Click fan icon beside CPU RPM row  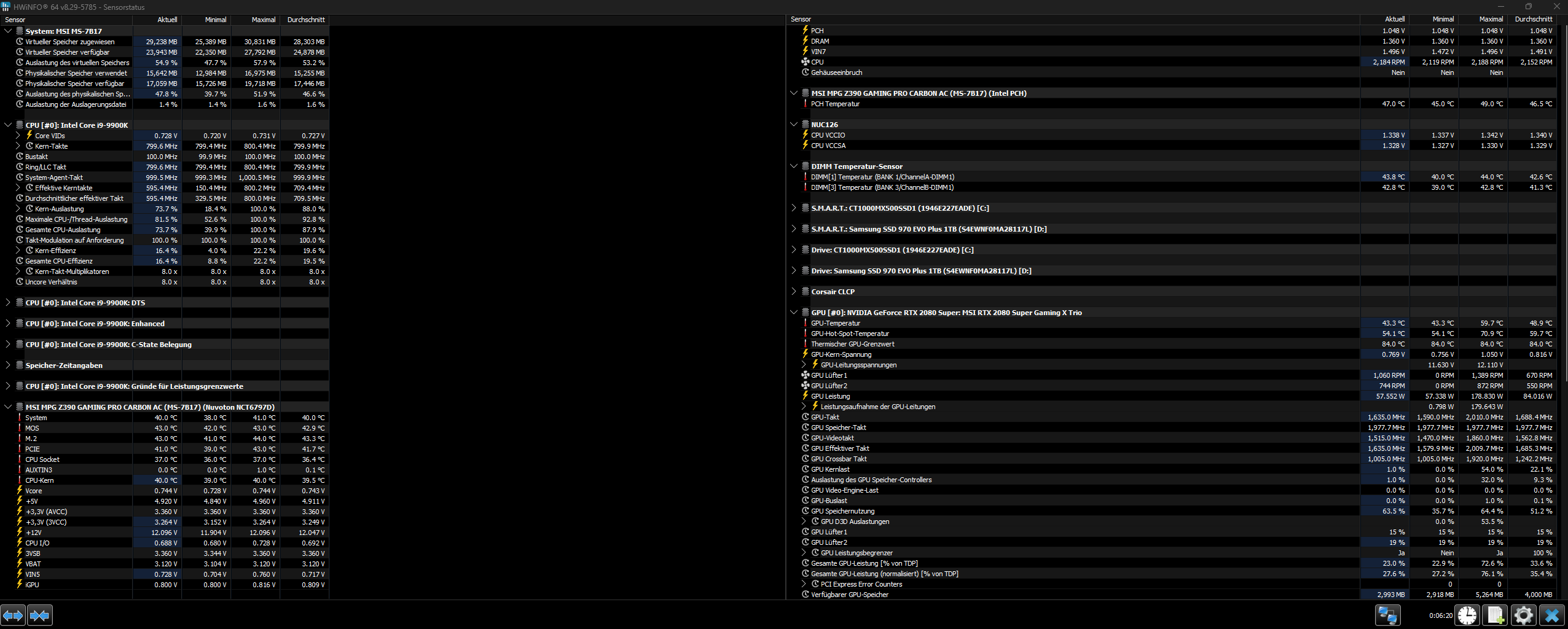point(805,61)
